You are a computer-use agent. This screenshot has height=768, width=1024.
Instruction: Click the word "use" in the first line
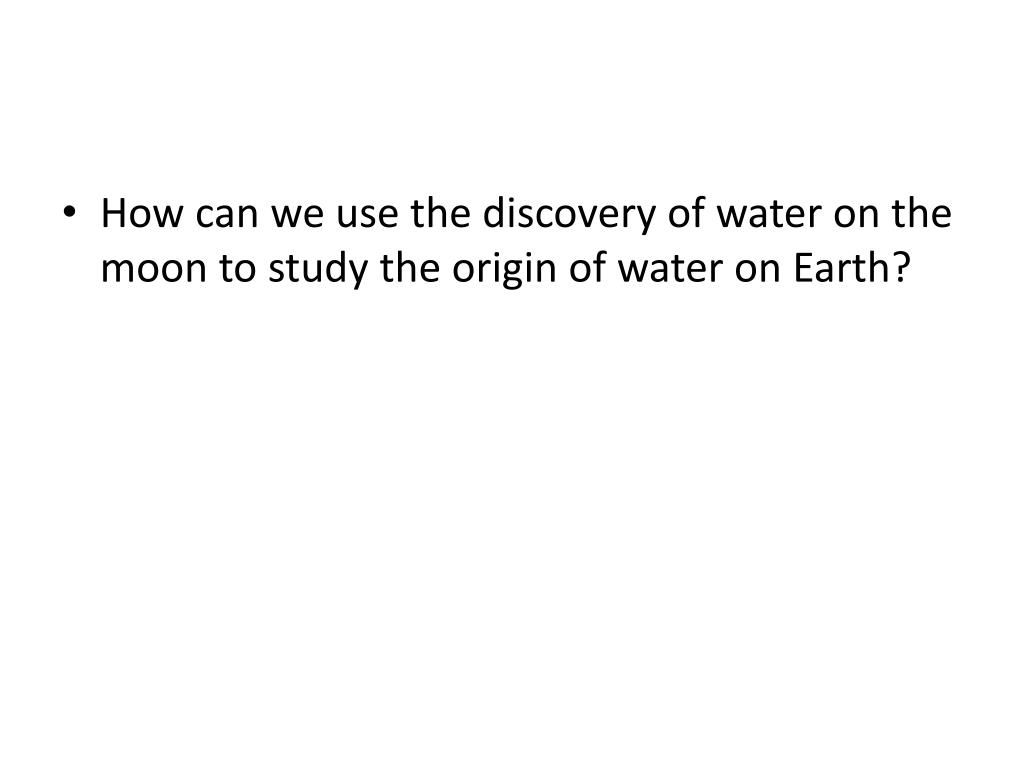(366, 217)
